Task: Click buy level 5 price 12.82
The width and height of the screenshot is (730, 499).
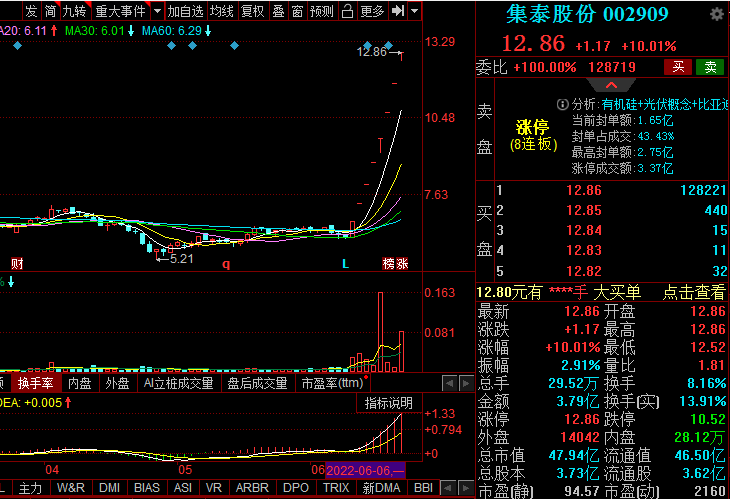Action: point(584,271)
